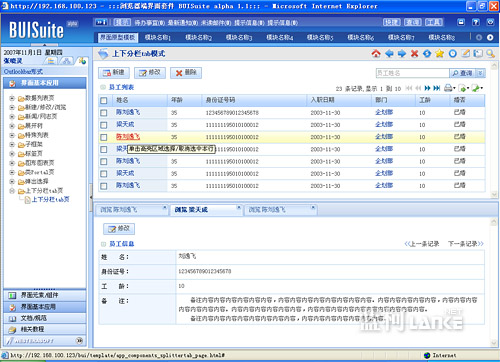The width and height of the screenshot is (500, 362).
Task: Click the pencil note edit icon in page toolbar
Action: click(466, 53)
